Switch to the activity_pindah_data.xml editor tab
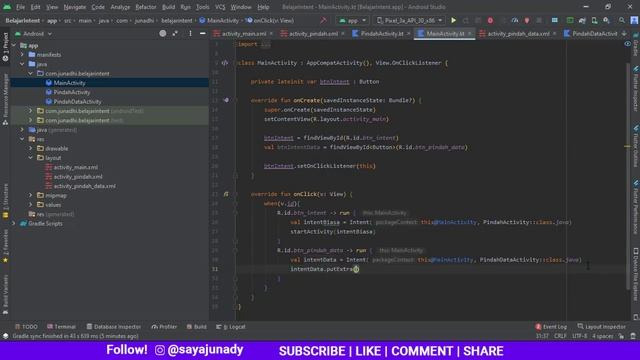 [x=518, y=34]
